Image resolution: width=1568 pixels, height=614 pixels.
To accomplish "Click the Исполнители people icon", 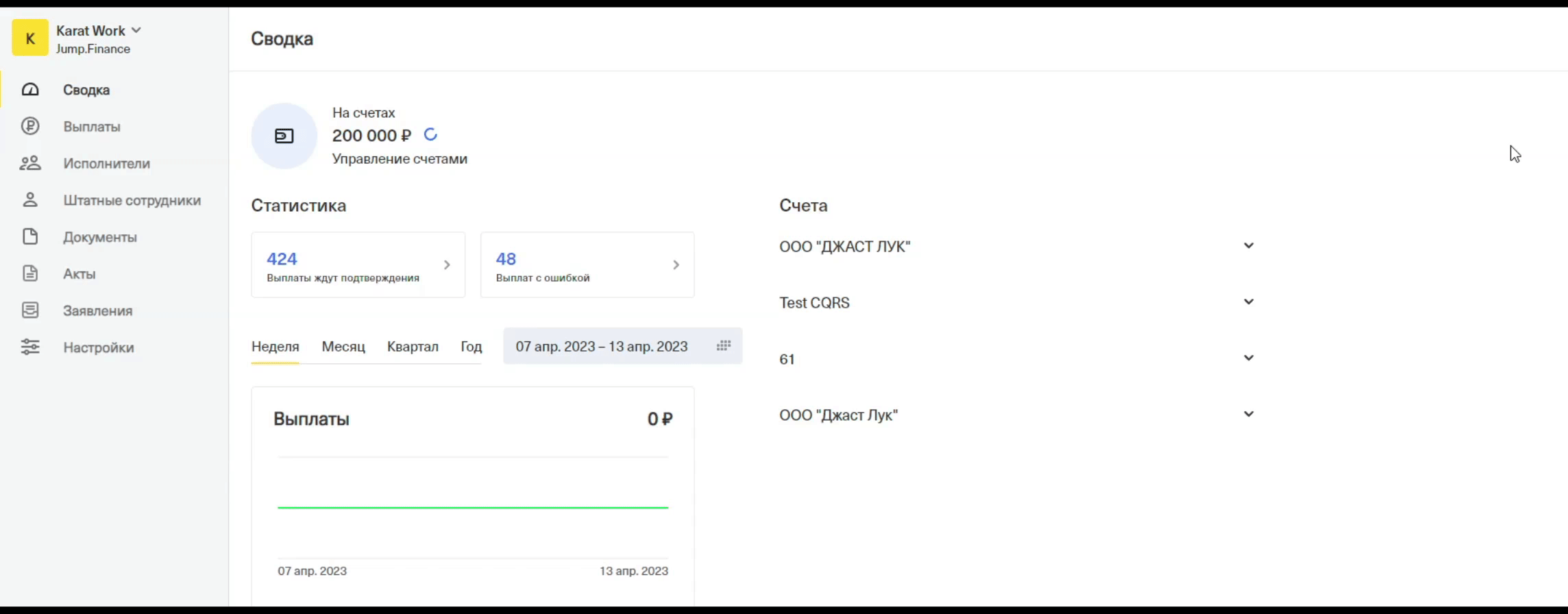I will coord(30,163).
